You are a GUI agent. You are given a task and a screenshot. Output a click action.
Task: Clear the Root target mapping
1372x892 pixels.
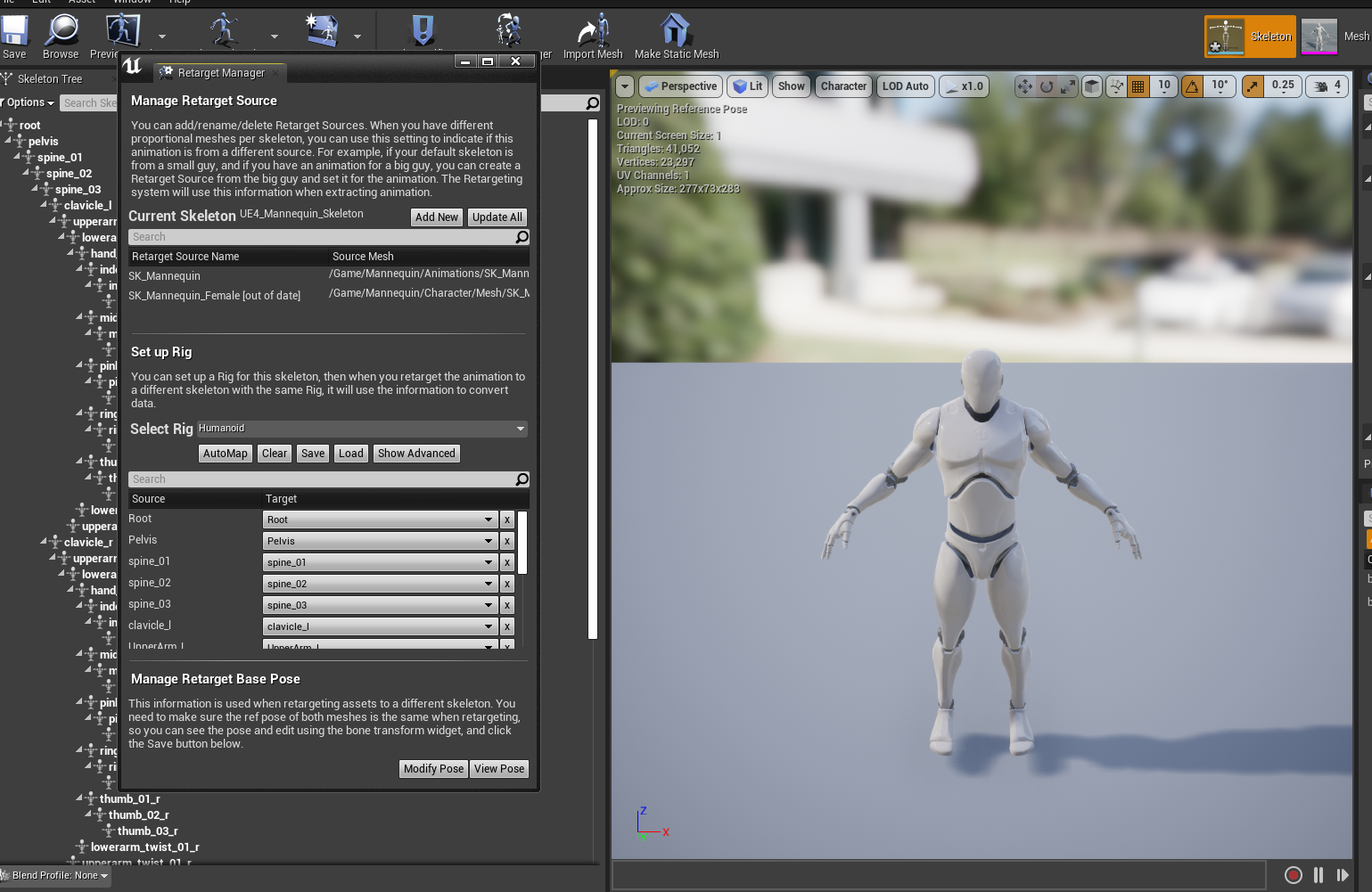506,520
